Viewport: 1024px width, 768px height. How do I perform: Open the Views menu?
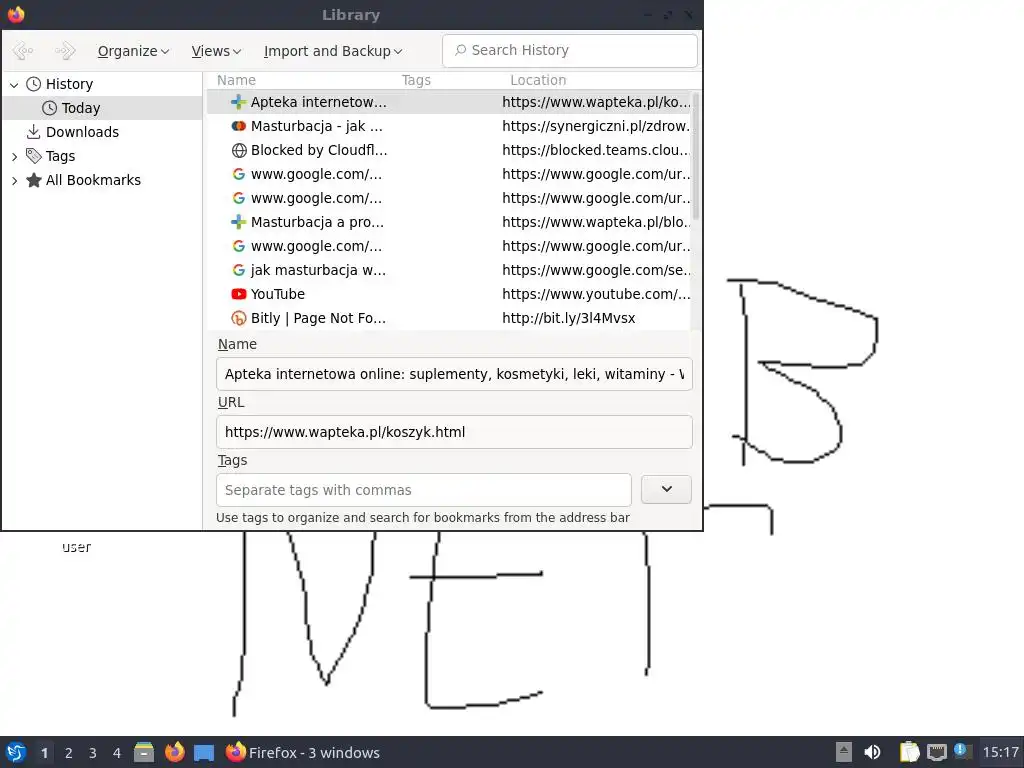(216, 51)
